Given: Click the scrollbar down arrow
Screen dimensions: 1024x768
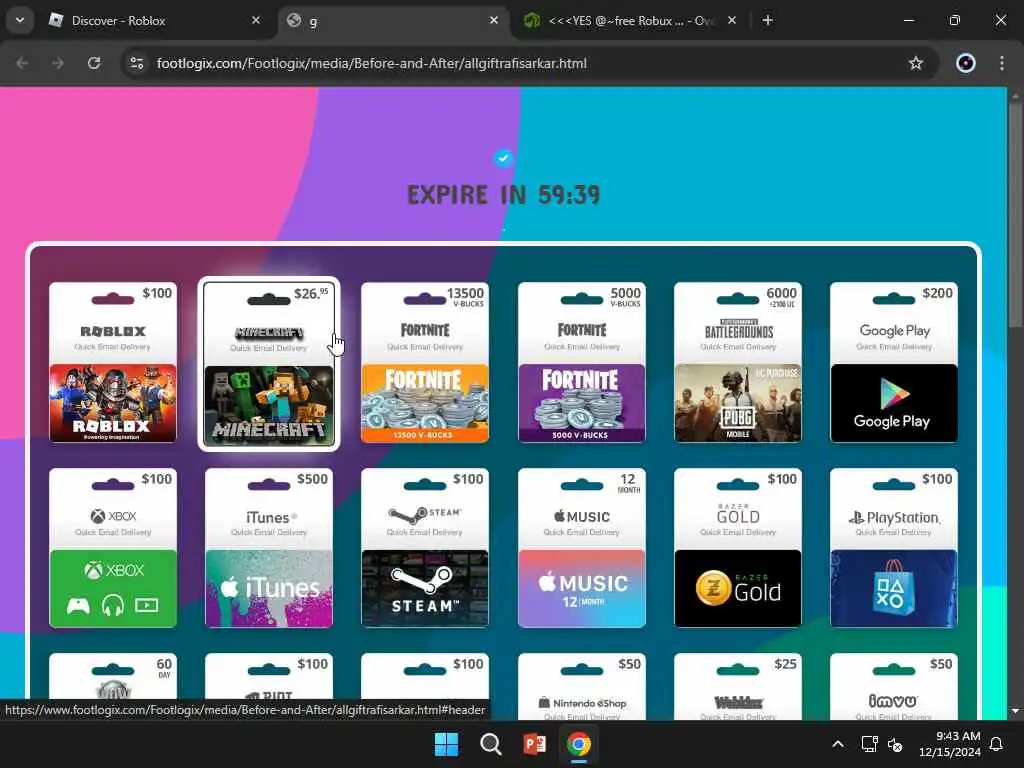Looking at the screenshot, I should tap(1015, 711).
